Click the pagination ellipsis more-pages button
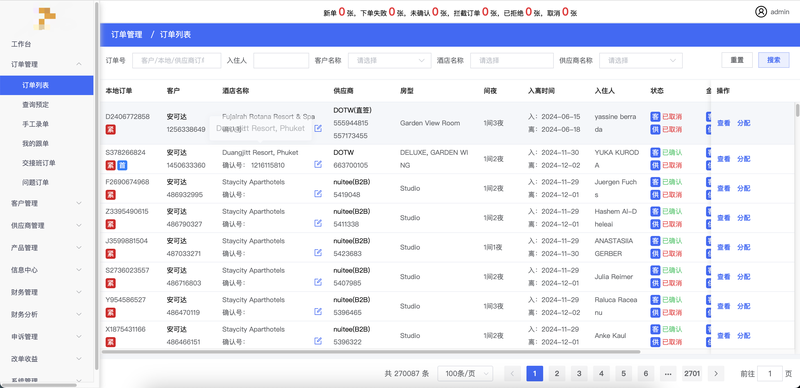800x388 pixels. 668,374
